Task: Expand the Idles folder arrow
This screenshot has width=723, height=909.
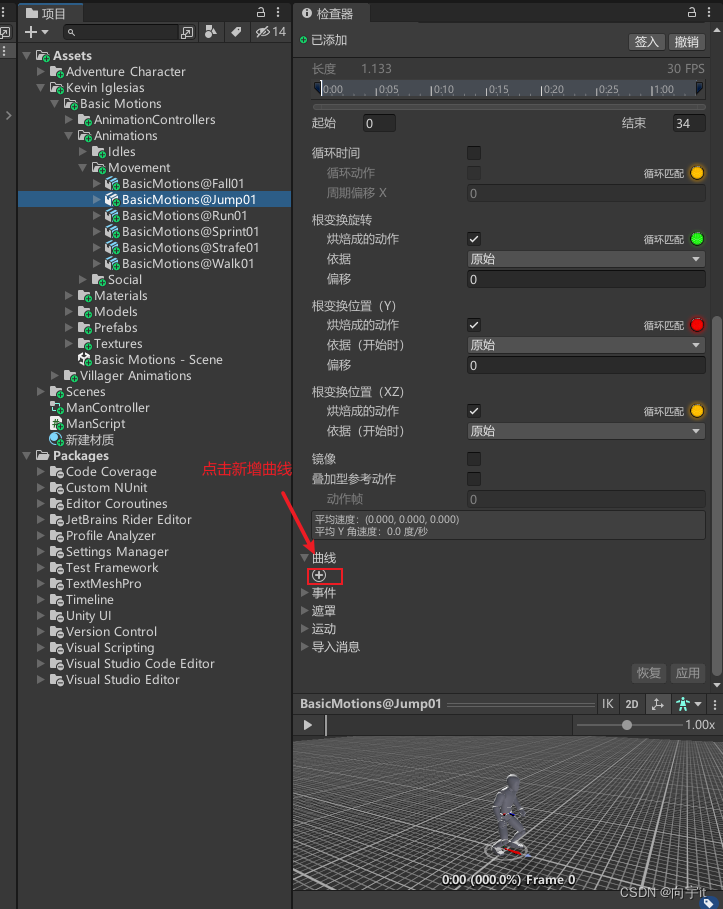Action: (x=83, y=152)
